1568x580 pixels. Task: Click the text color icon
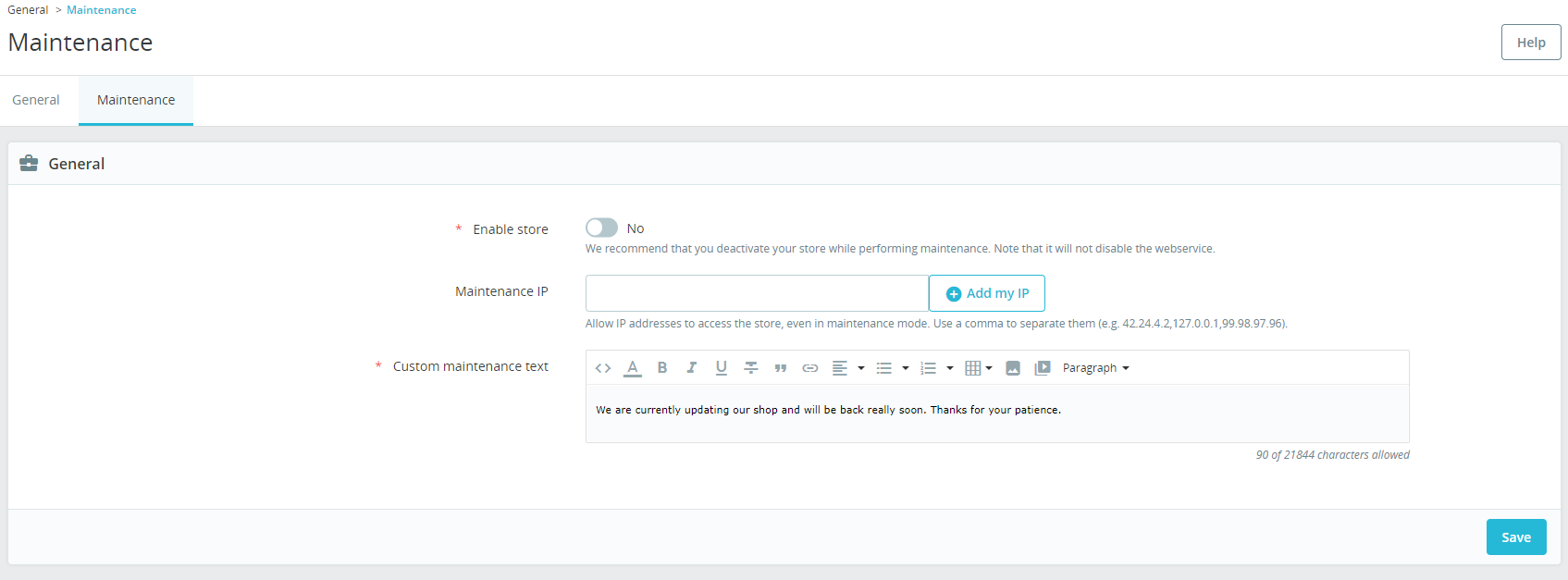(633, 368)
